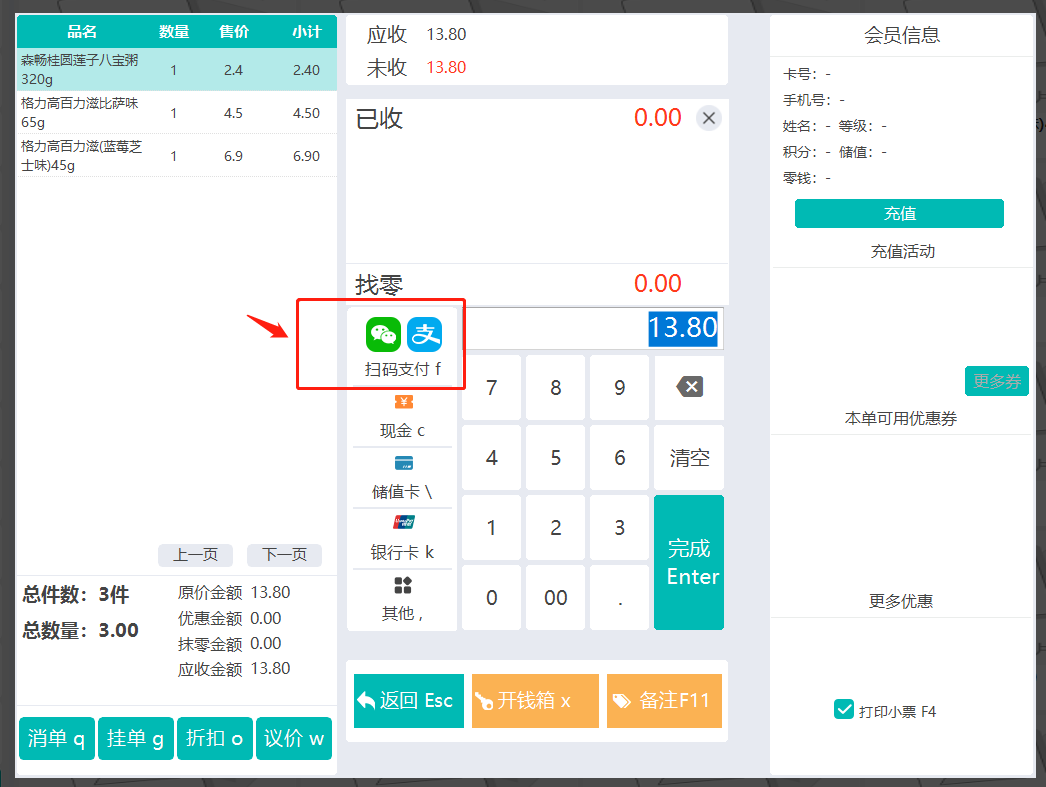Select the 格力高百力滋(蓝莓芝士味)45g item row
Viewport: 1046px width, 787px height.
(177, 155)
